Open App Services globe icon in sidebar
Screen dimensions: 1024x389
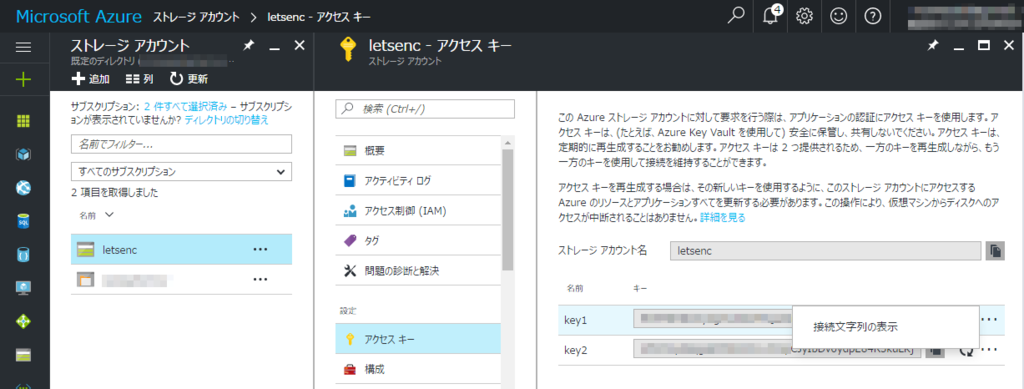[x=24, y=188]
